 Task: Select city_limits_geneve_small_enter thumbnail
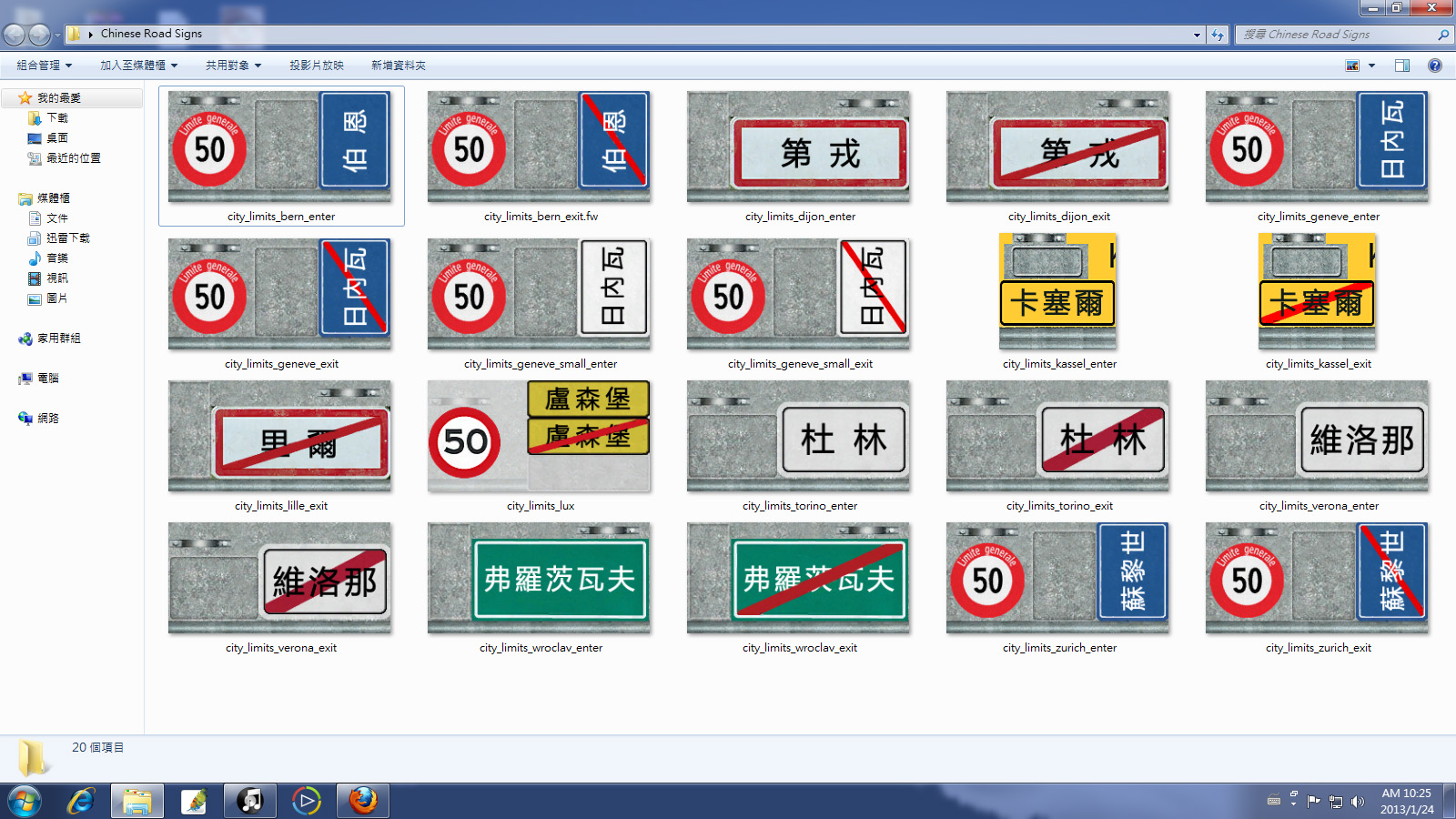point(539,295)
